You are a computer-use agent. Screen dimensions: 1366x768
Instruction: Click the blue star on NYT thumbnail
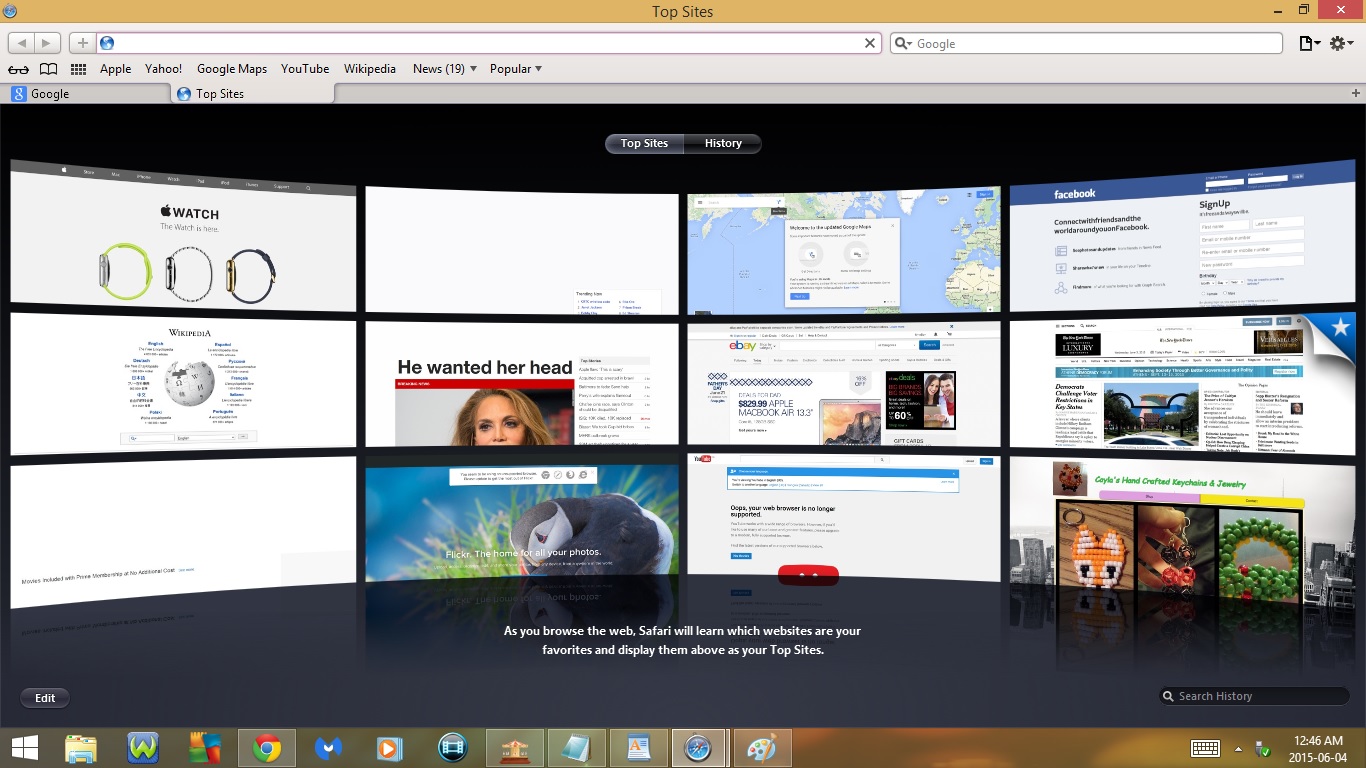[x=1340, y=328]
